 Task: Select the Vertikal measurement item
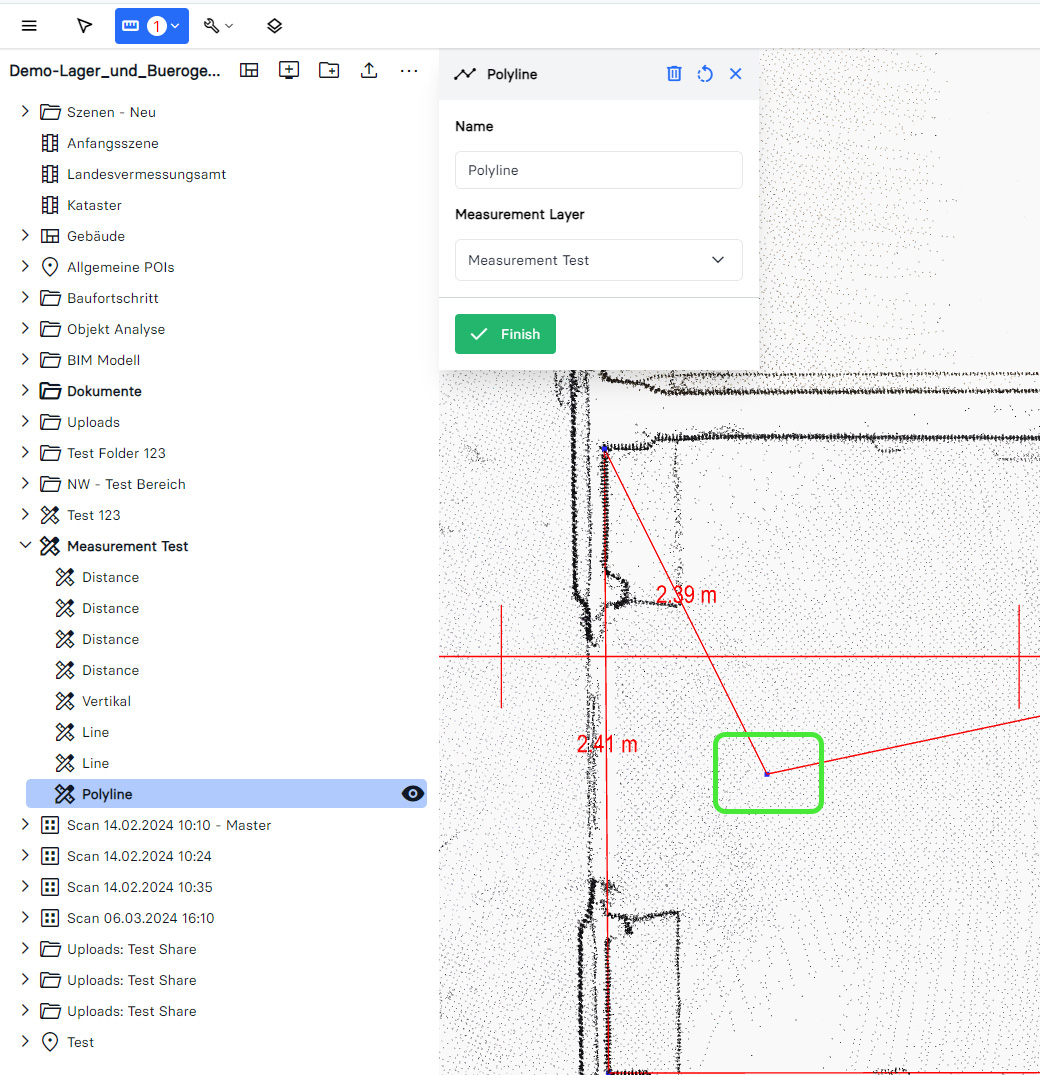106,701
